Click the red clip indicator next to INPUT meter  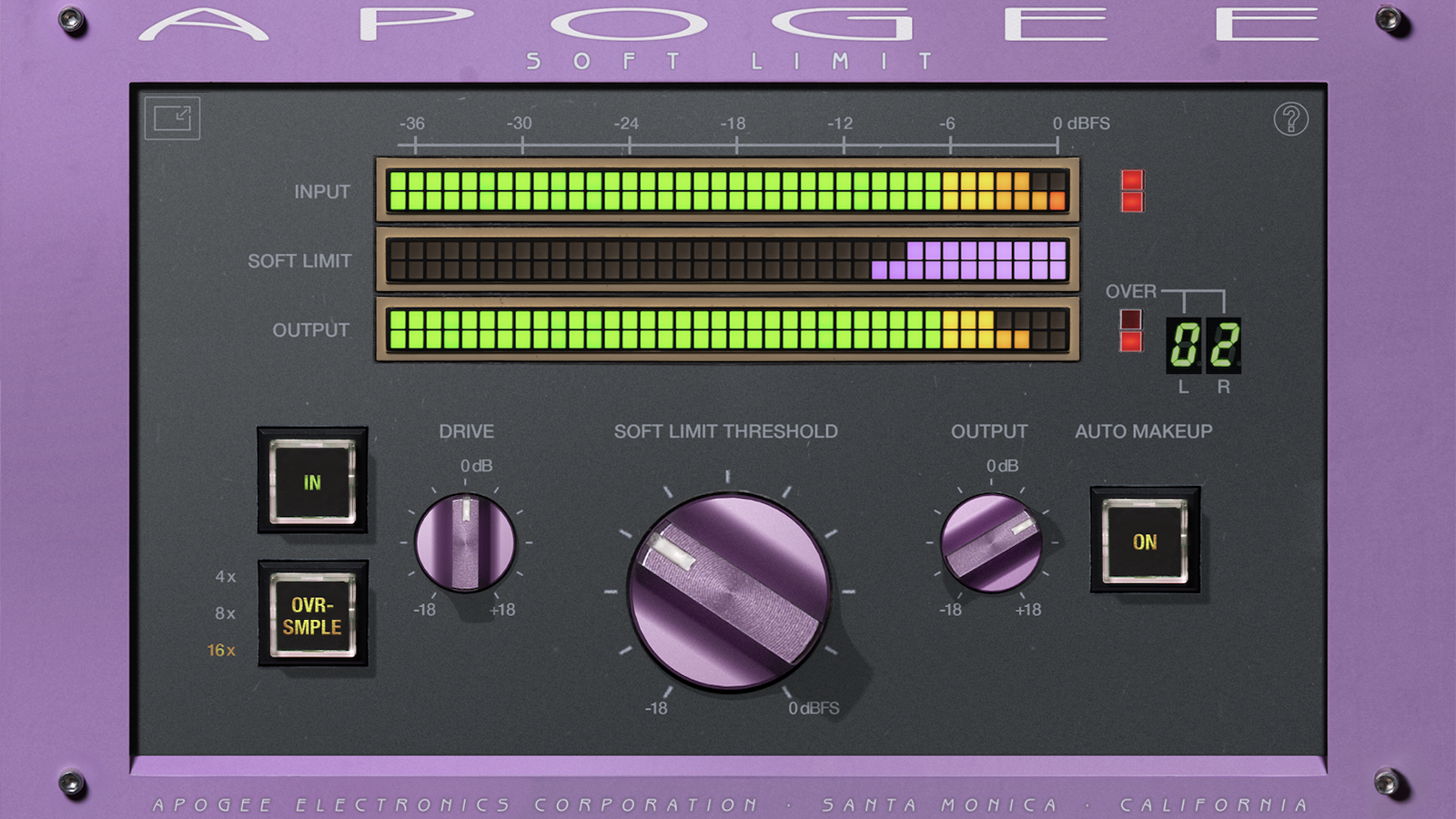click(x=1132, y=191)
